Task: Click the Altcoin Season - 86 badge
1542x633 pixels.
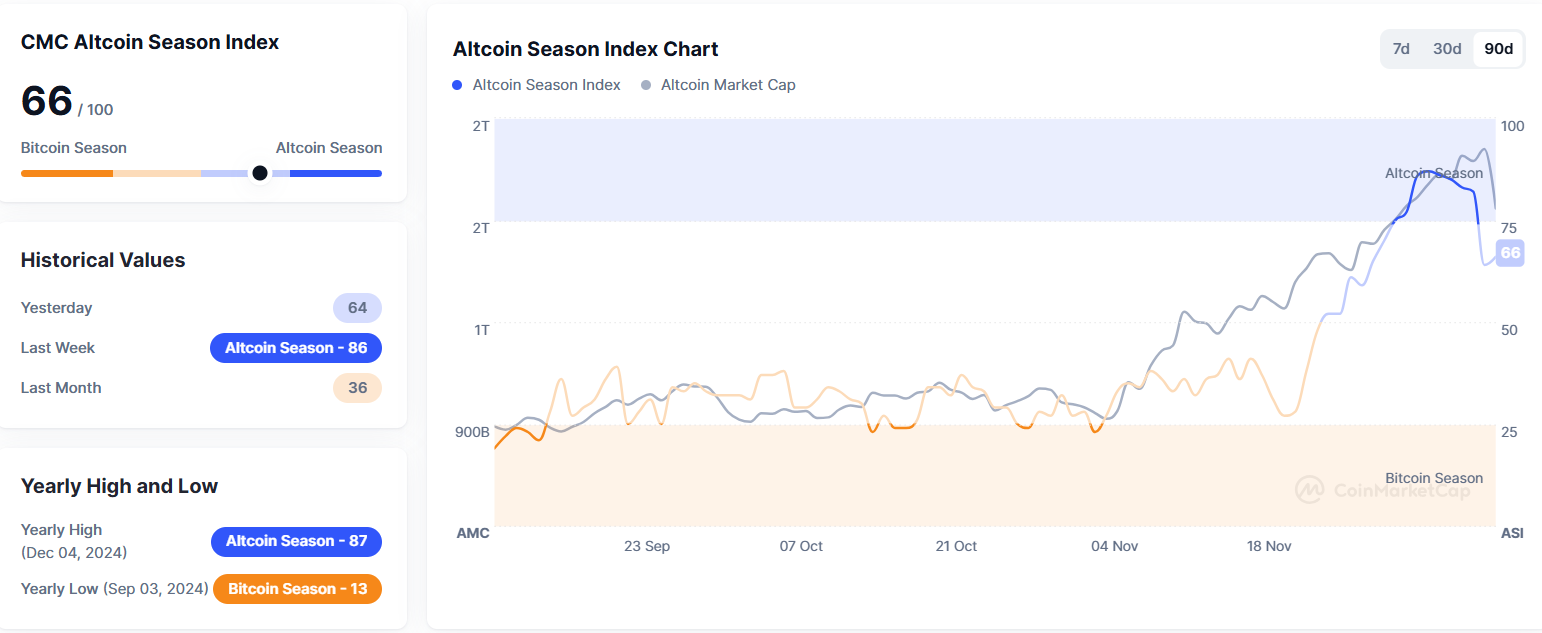Action: tap(296, 348)
